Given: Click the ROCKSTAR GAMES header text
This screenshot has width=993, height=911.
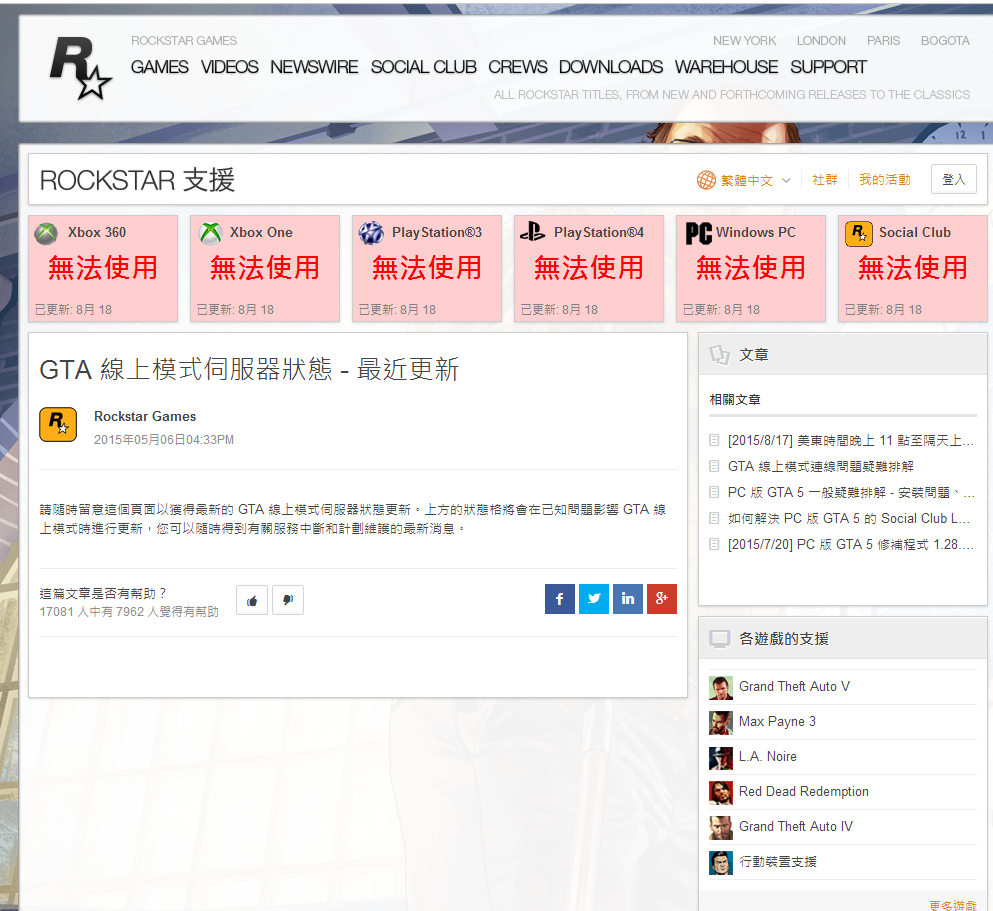Looking at the screenshot, I should point(184,41).
